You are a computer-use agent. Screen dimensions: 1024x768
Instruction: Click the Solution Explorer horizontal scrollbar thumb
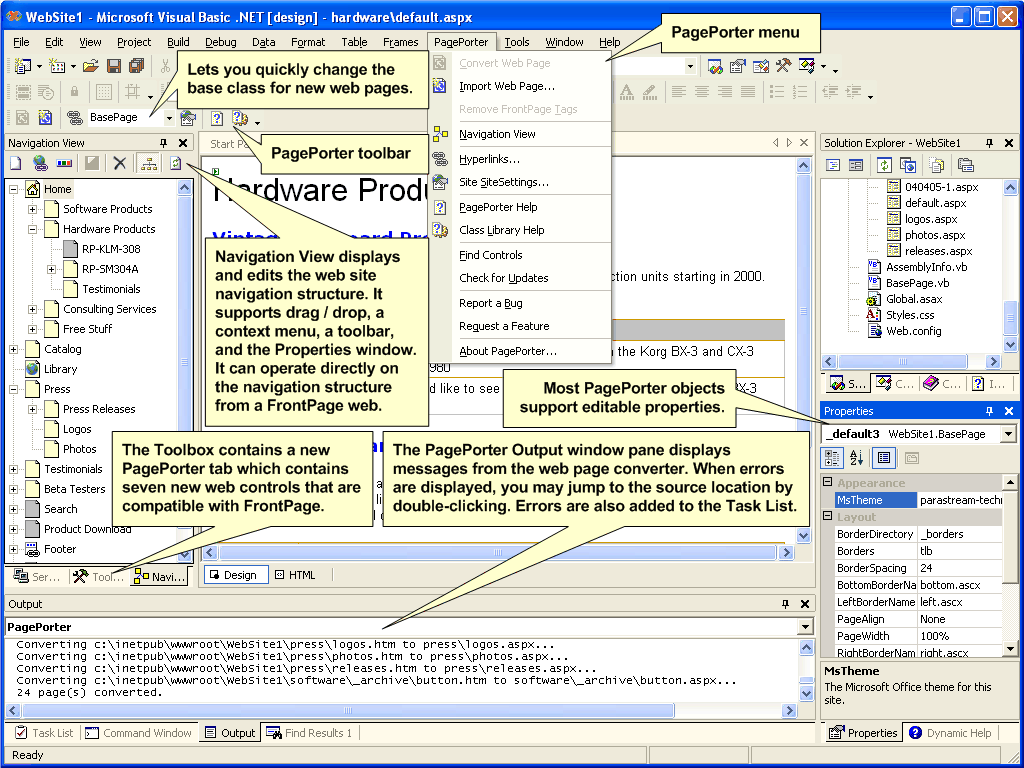click(903, 361)
